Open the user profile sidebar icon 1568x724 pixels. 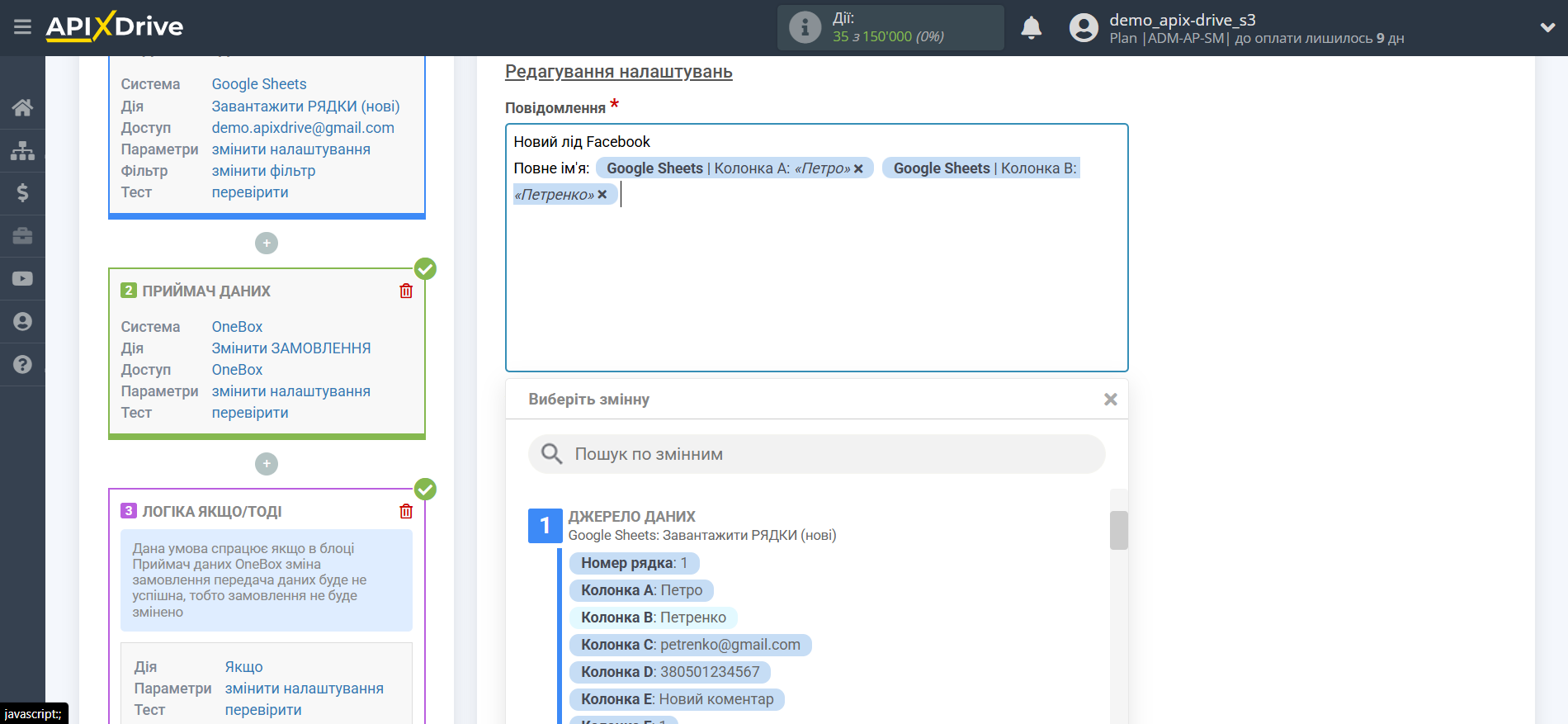click(22, 322)
